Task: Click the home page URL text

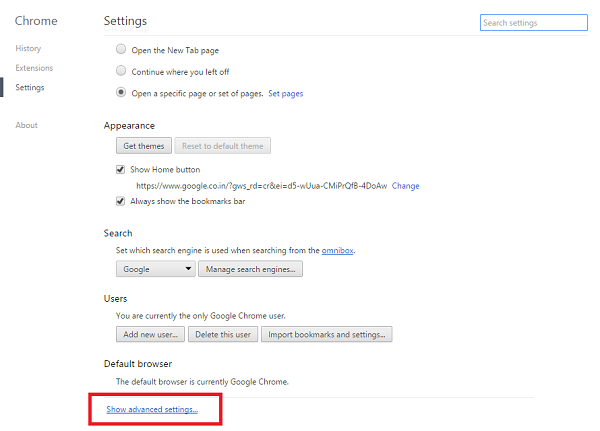Action: 262,186
